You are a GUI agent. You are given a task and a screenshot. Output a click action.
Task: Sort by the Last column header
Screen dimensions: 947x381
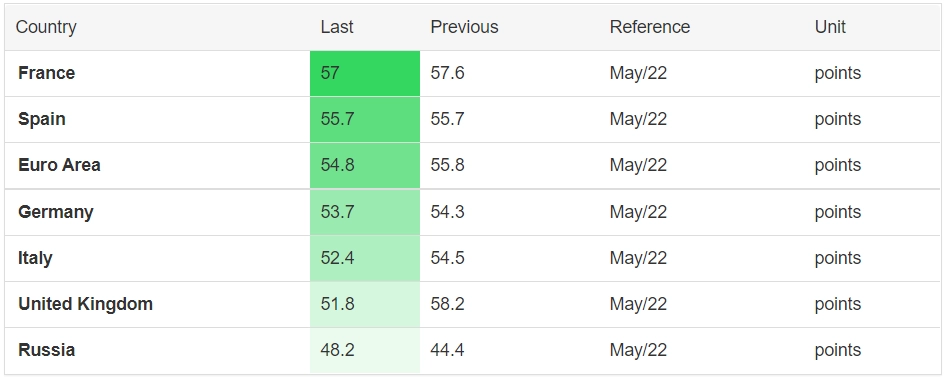pos(337,27)
